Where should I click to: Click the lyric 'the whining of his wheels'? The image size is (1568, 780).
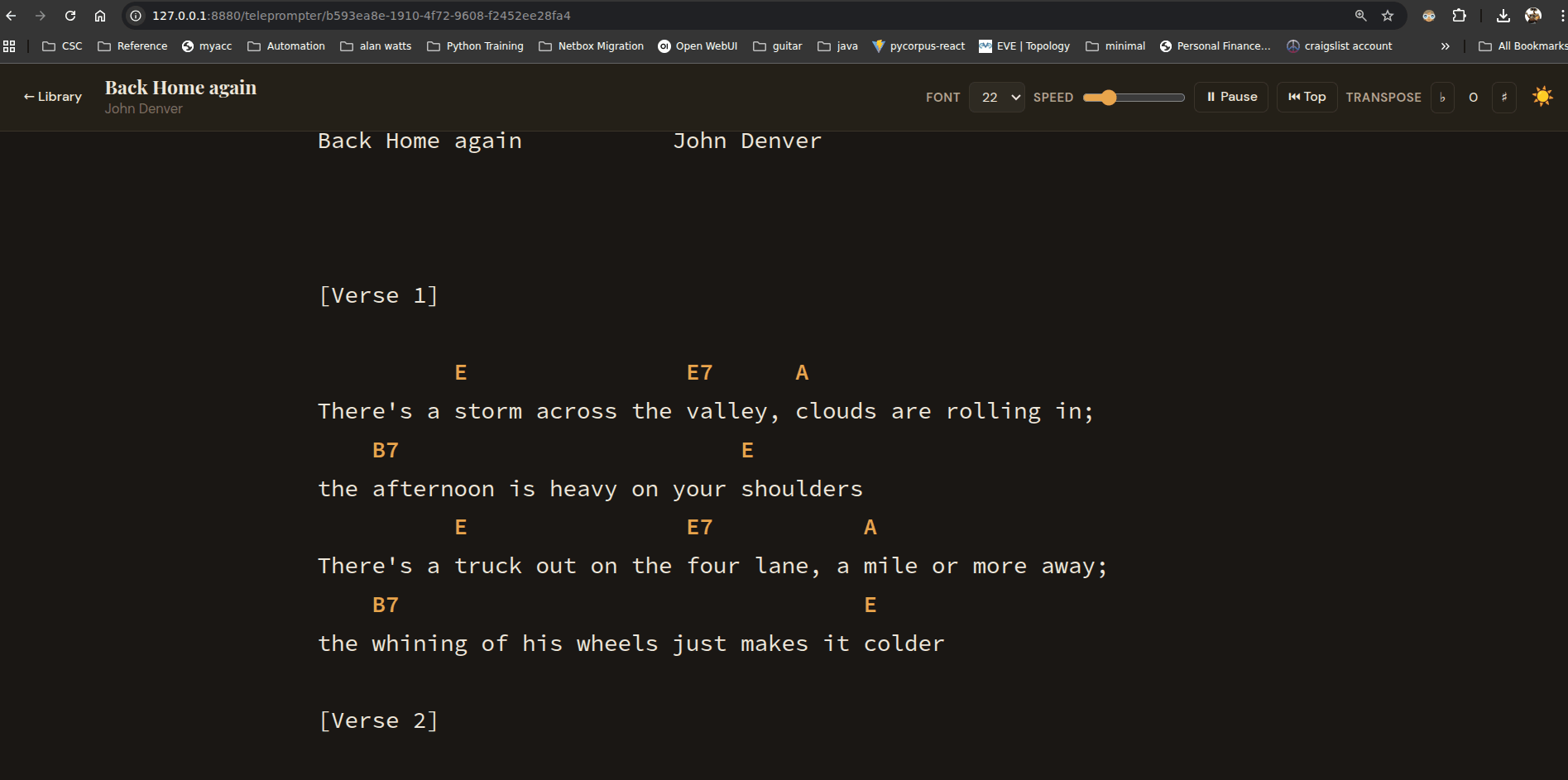(488, 644)
